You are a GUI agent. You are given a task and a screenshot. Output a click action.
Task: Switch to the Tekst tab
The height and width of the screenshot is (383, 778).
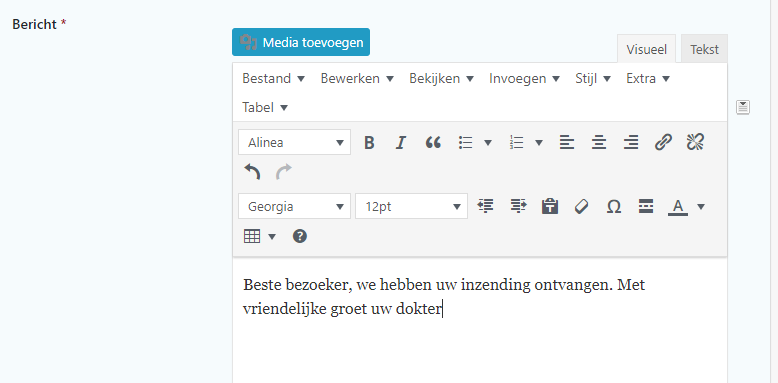click(704, 49)
